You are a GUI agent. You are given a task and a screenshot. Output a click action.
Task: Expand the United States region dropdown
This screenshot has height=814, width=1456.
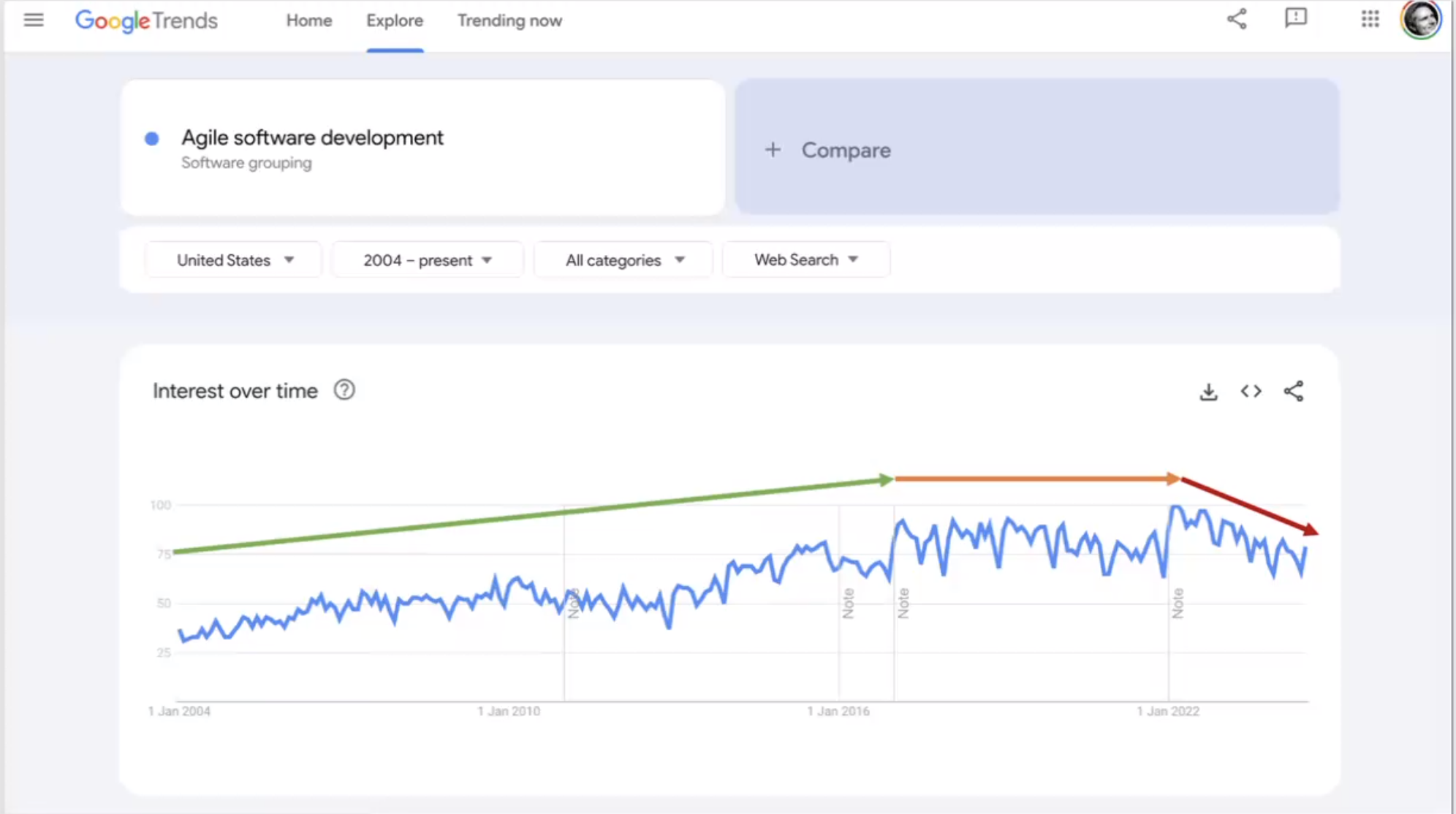click(x=234, y=260)
